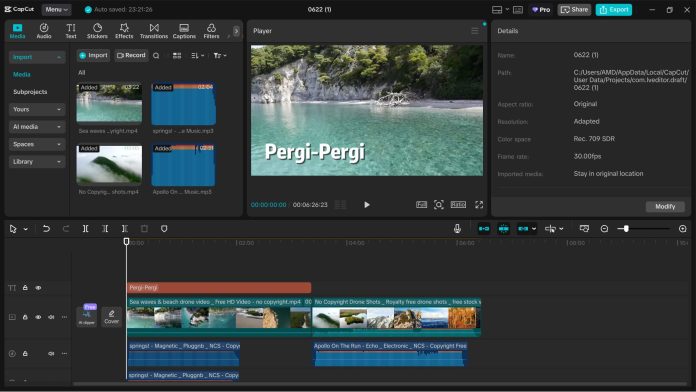This screenshot has height=392, width=696.
Task: Open the Player panel menu icon
Action: [475, 31]
